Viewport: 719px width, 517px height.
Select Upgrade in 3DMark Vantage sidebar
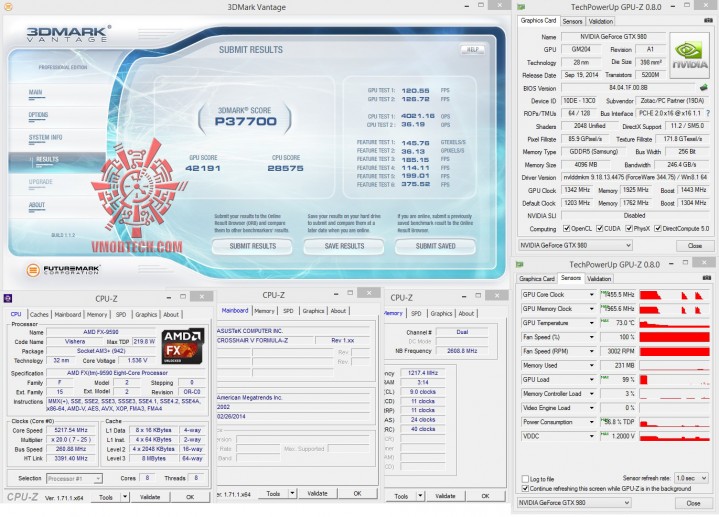(40, 182)
